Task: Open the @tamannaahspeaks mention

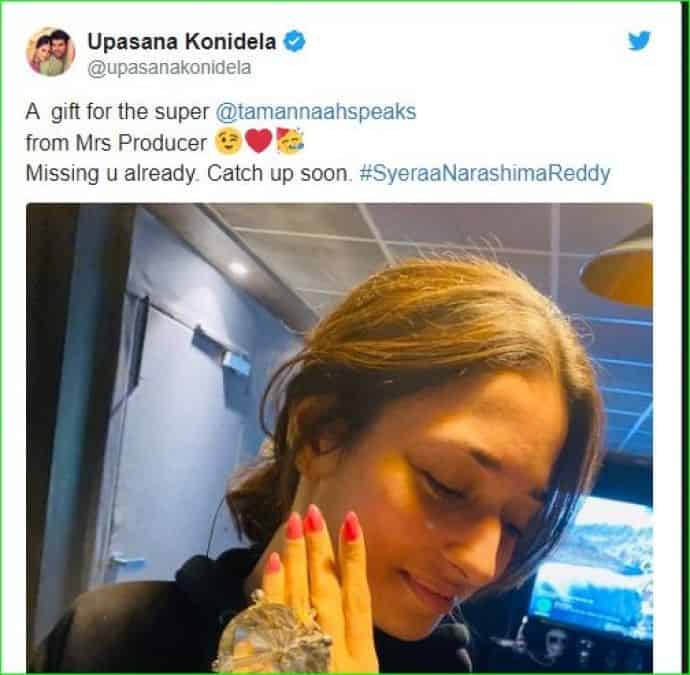Action: 316,112
